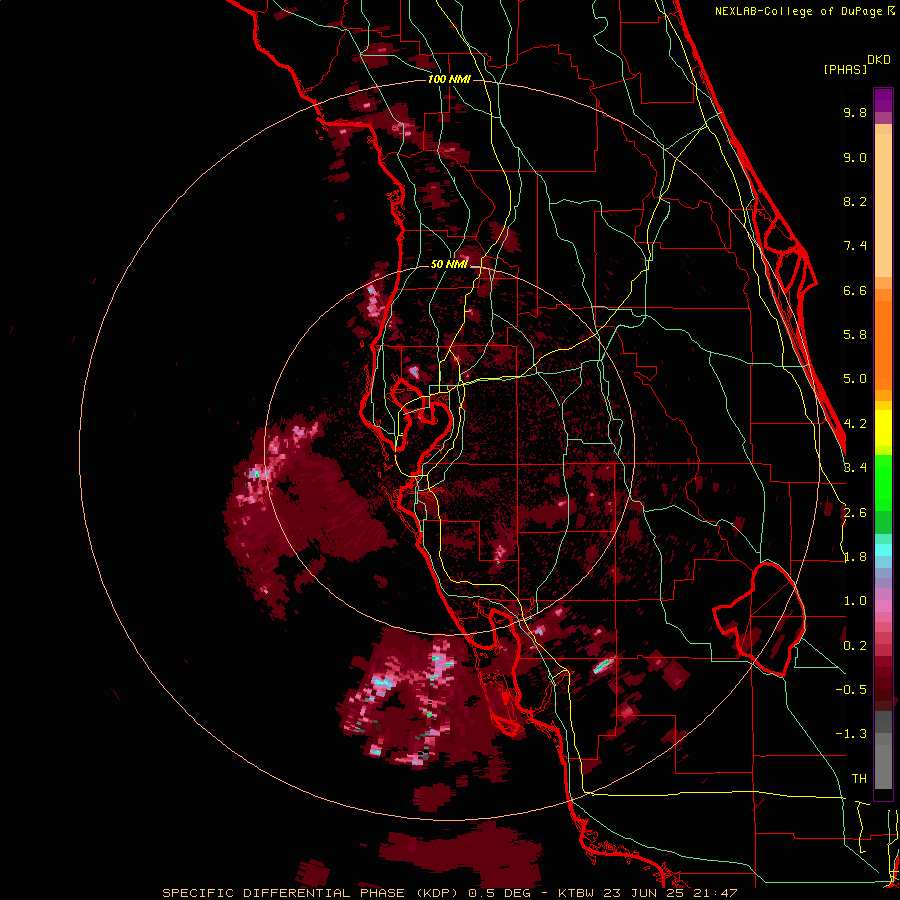
Task: Pick the large peach segment of the color bar
Action: pyautogui.click(x=883, y=205)
